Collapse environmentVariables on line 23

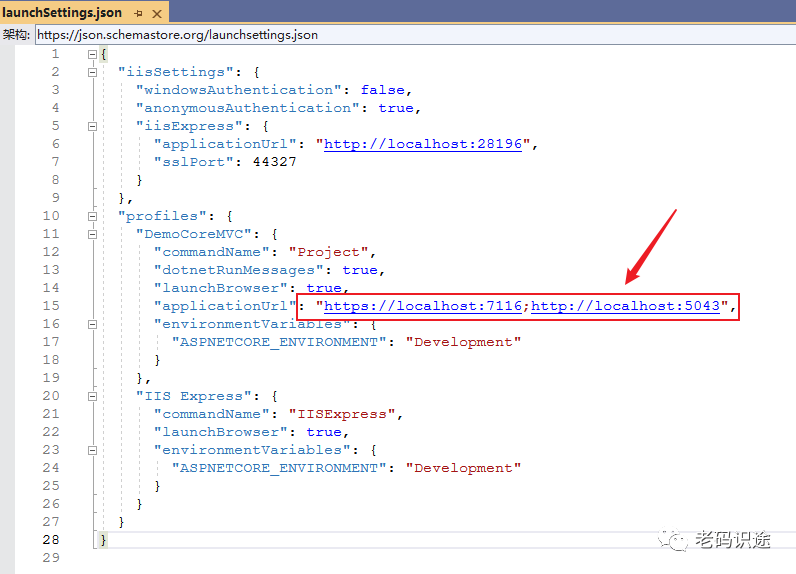pyautogui.click(x=92, y=450)
